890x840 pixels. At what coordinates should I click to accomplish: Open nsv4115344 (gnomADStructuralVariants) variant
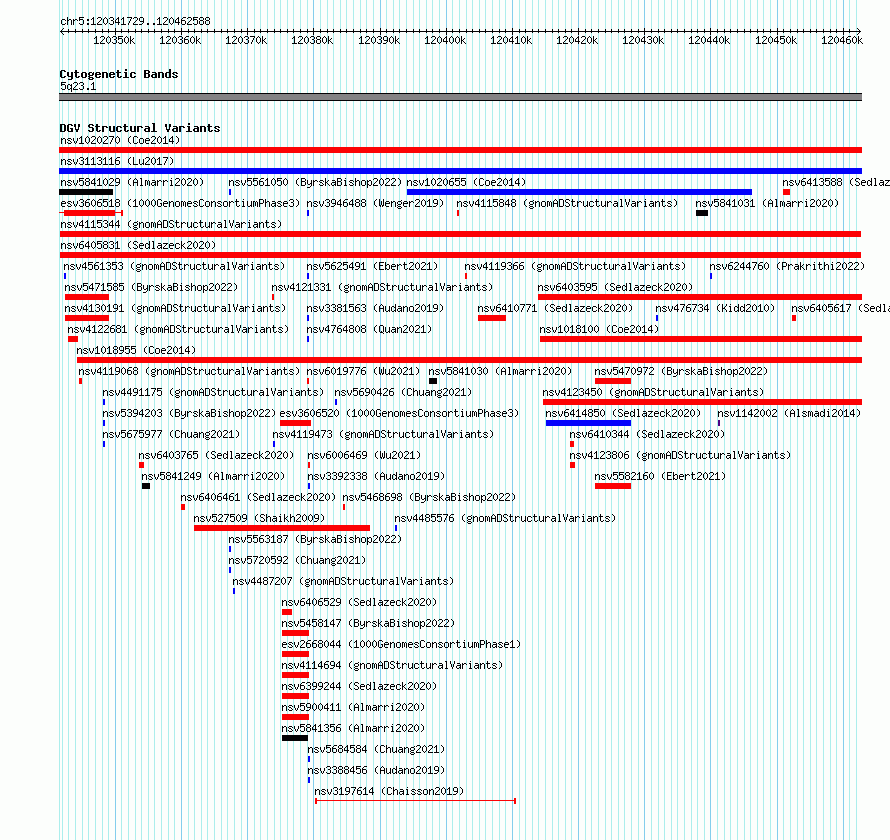point(171,224)
